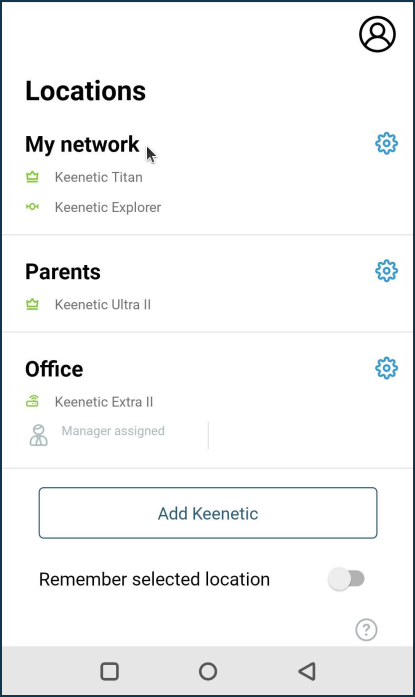
Task: Open the help question mark icon
Action: (x=366, y=629)
